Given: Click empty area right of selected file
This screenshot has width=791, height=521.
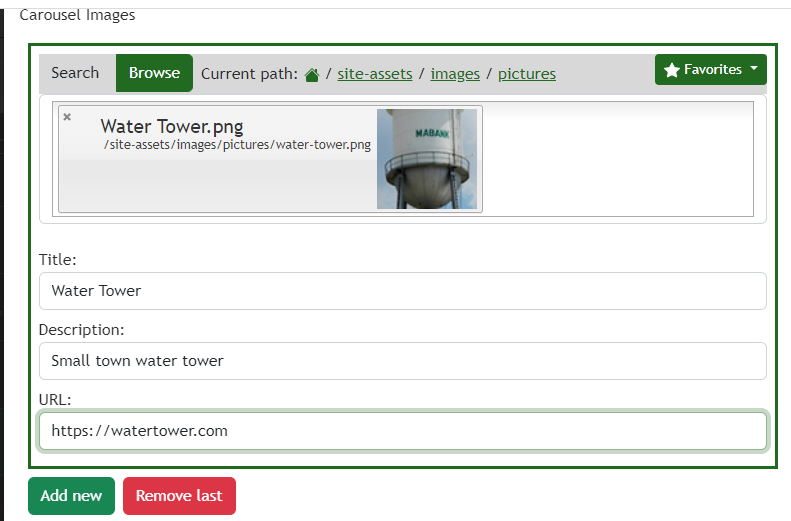Looking at the screenshot, I should coord(617,159).
